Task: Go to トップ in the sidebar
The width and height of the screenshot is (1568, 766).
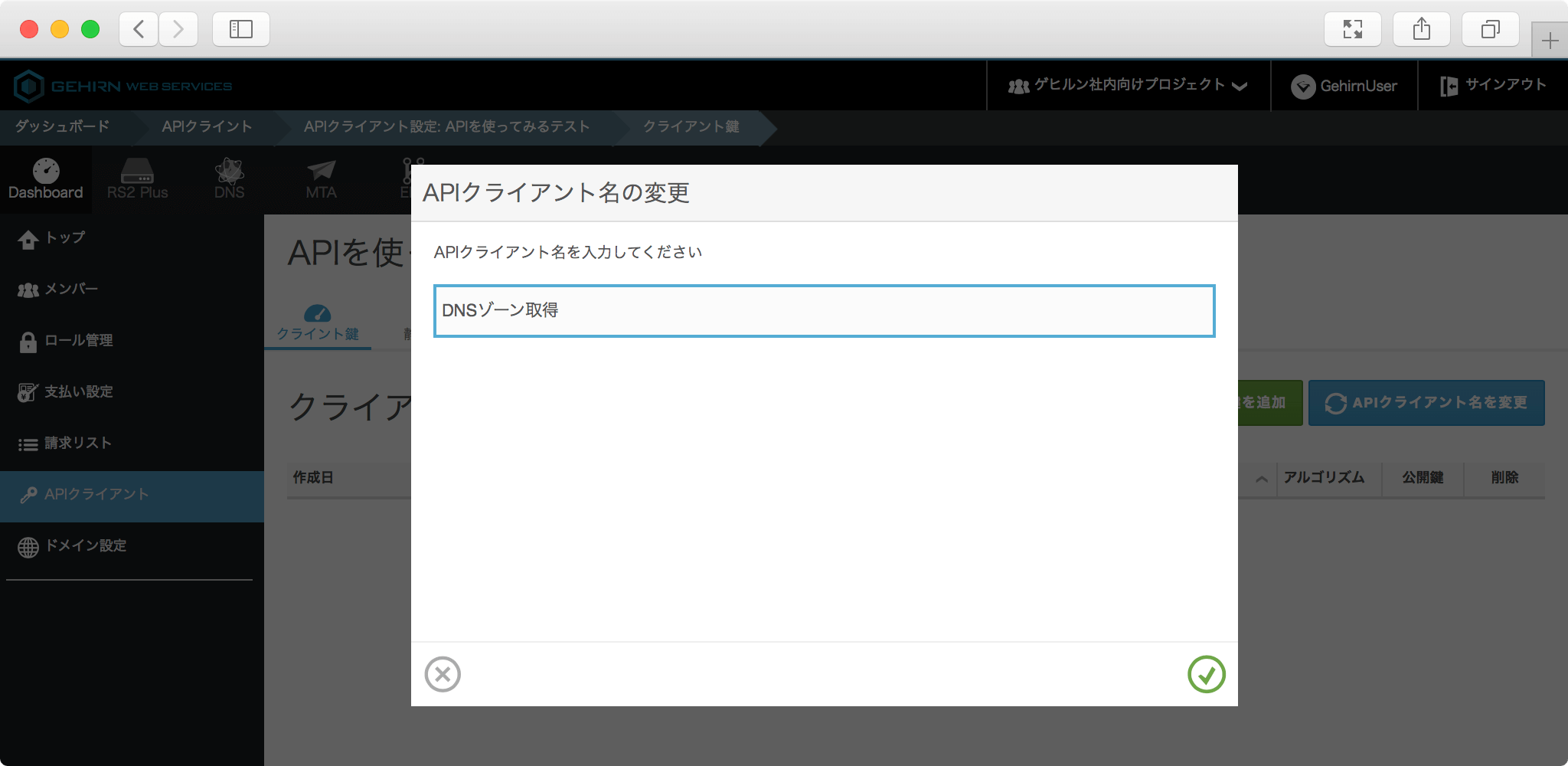Action: pos(64,238)
